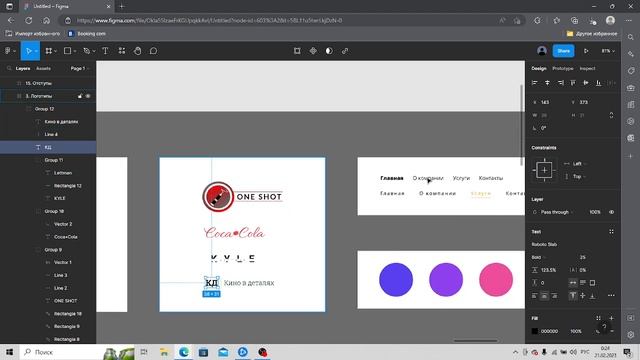The height and width of the screenshot is (360, 640).
Task: Switch to the Inspect tab
Action: coord(587,69)
